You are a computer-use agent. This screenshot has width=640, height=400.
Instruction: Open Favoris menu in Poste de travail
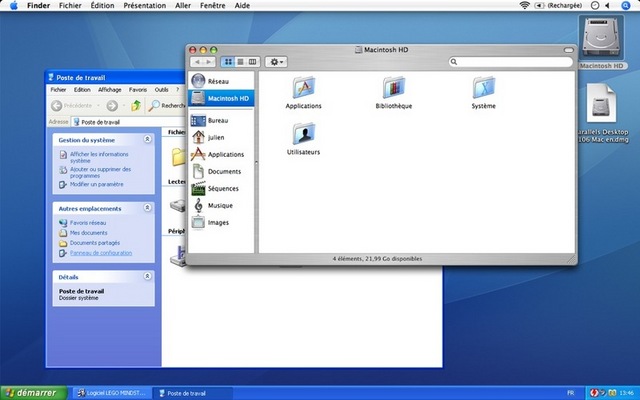[x=138, y=89]
